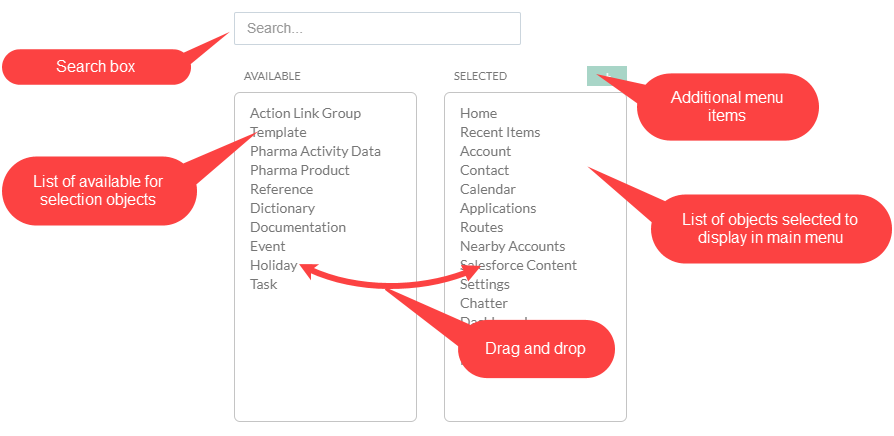
Task: Select Holiday in the Available list
Action: click(273, 265)
